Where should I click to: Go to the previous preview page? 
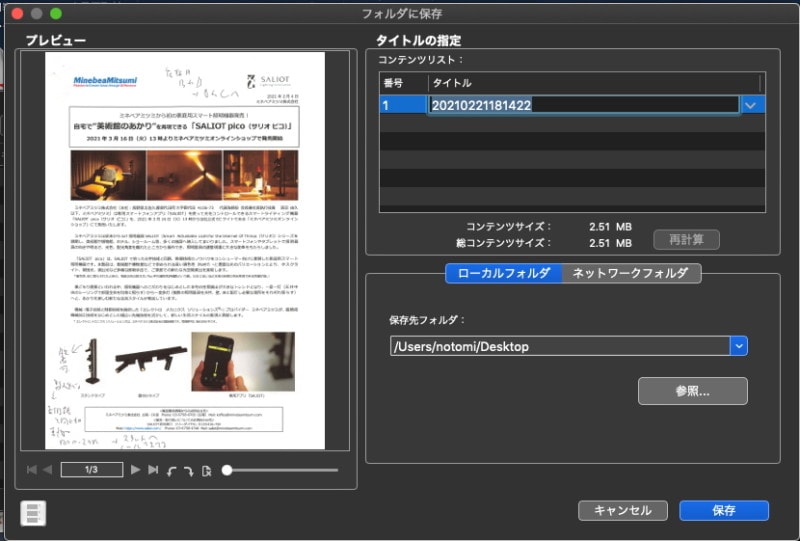point(47,469)
